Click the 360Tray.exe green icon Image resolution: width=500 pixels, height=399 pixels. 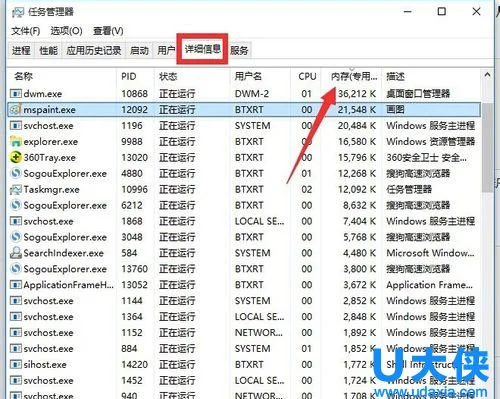(x=16, y=157)
